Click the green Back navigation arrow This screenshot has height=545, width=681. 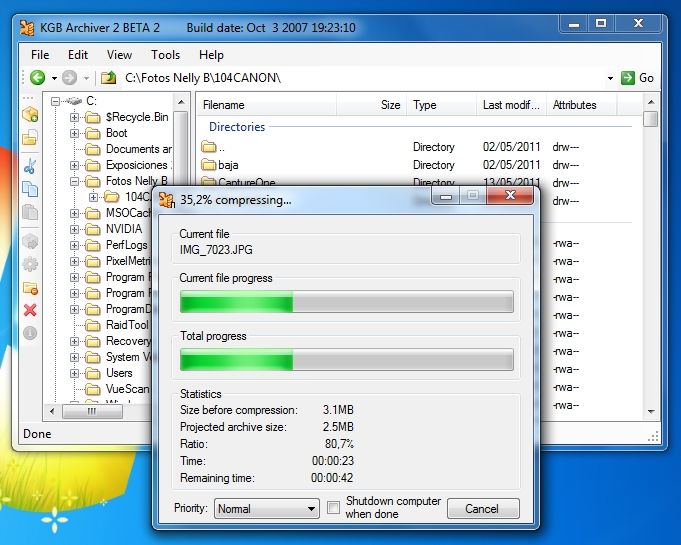coord(38,78)
